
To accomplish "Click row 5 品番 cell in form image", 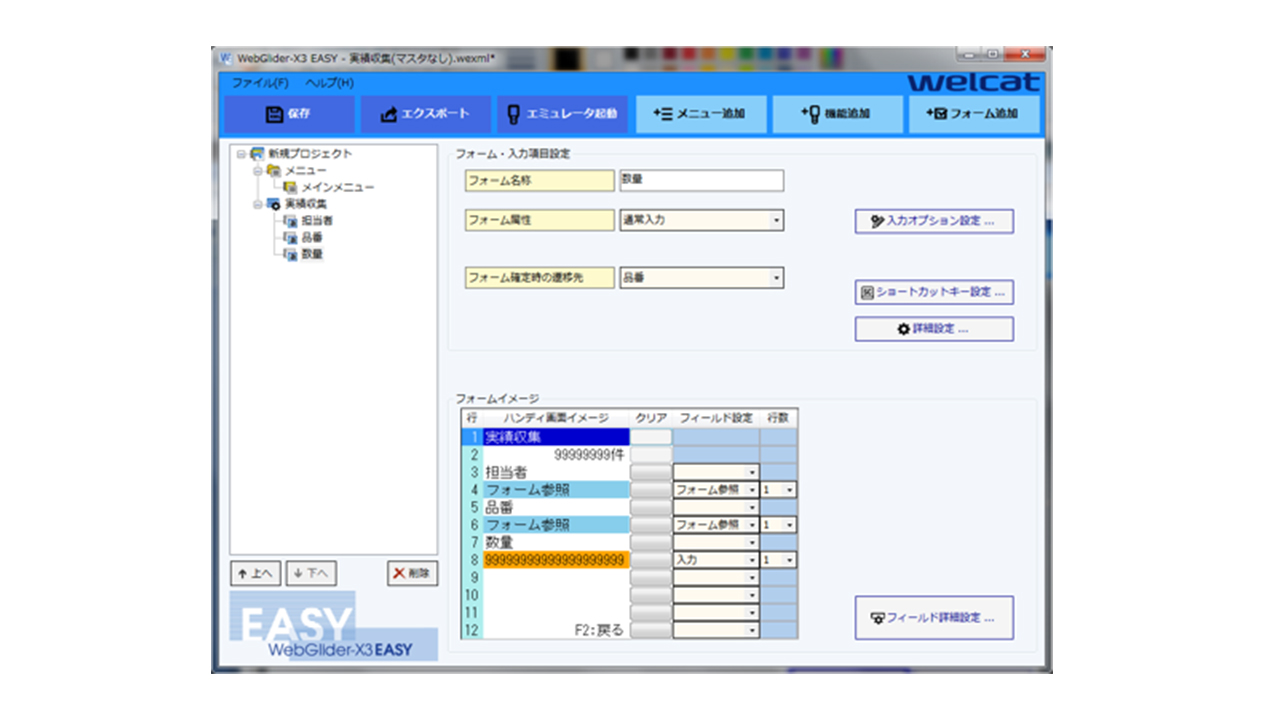I will click(x=556, y=507).
